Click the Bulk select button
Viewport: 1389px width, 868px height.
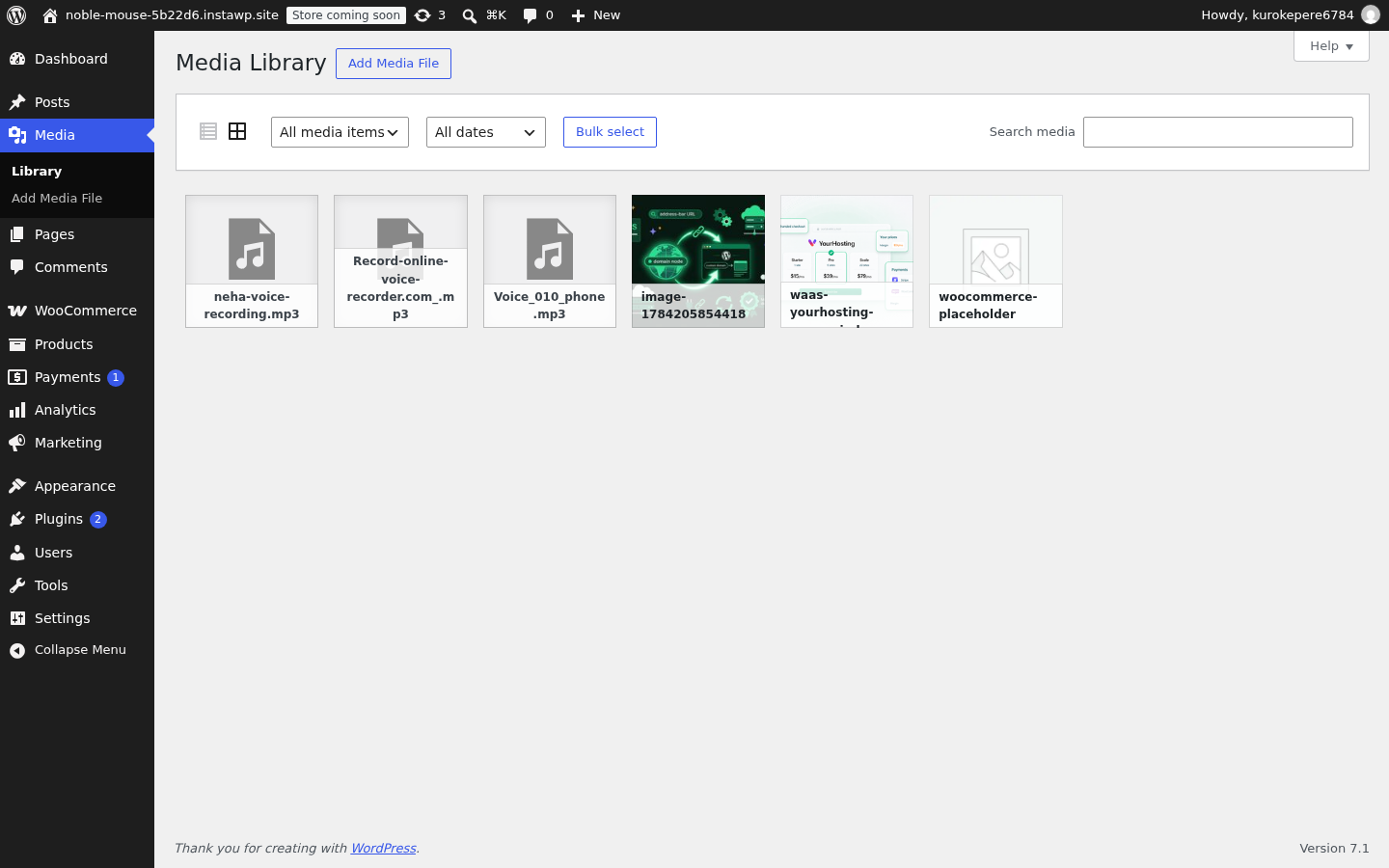(x=610, y=132)
